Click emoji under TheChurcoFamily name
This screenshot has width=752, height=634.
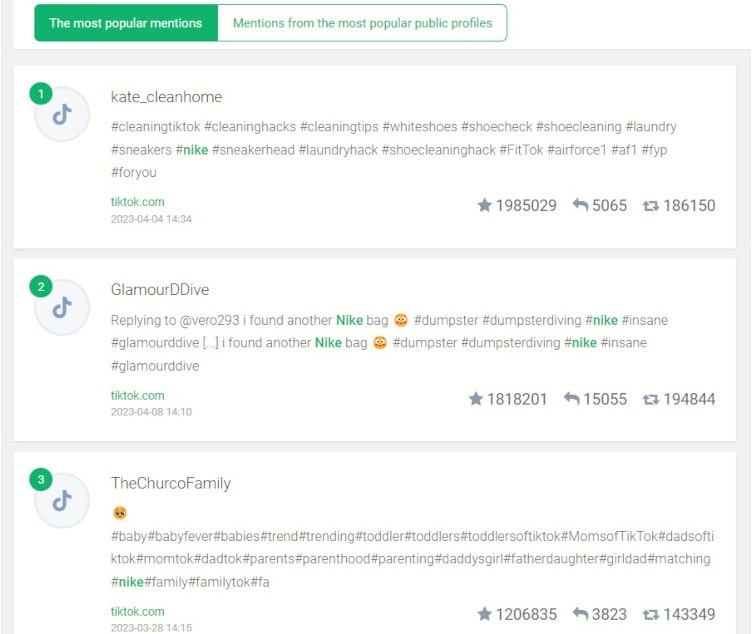coord(120,513)
